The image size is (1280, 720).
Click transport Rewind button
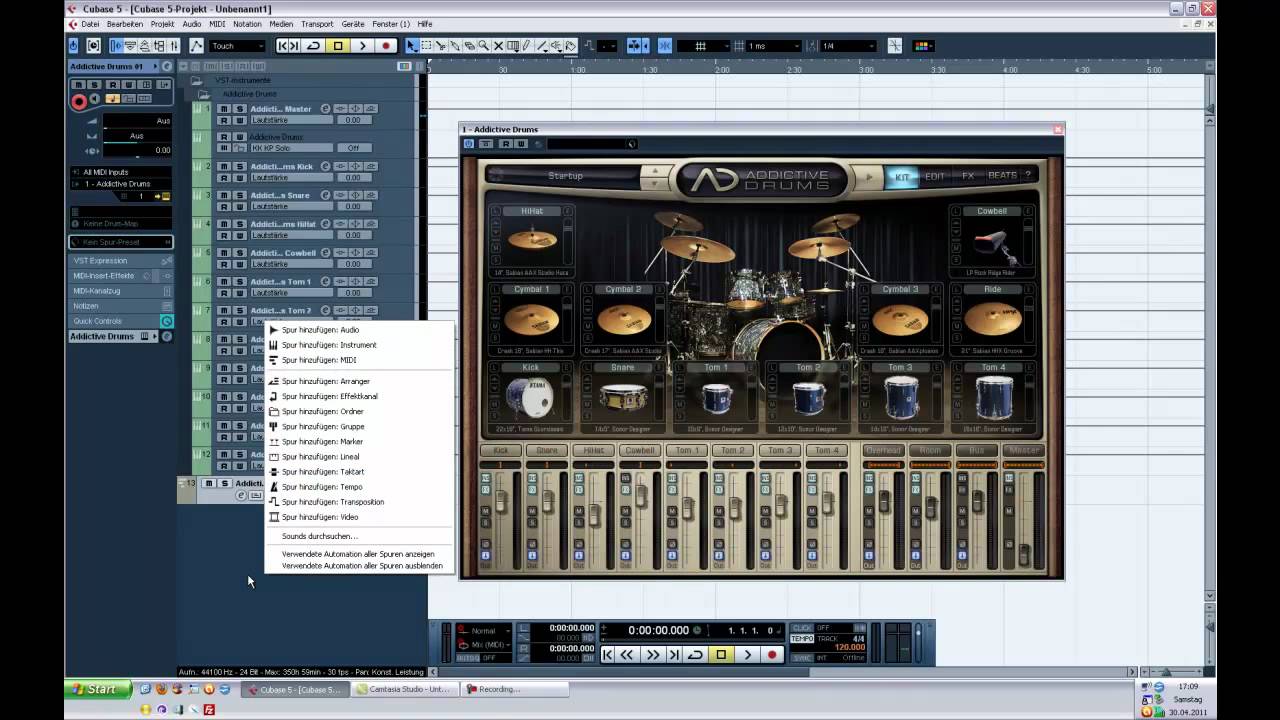(627, 654)
